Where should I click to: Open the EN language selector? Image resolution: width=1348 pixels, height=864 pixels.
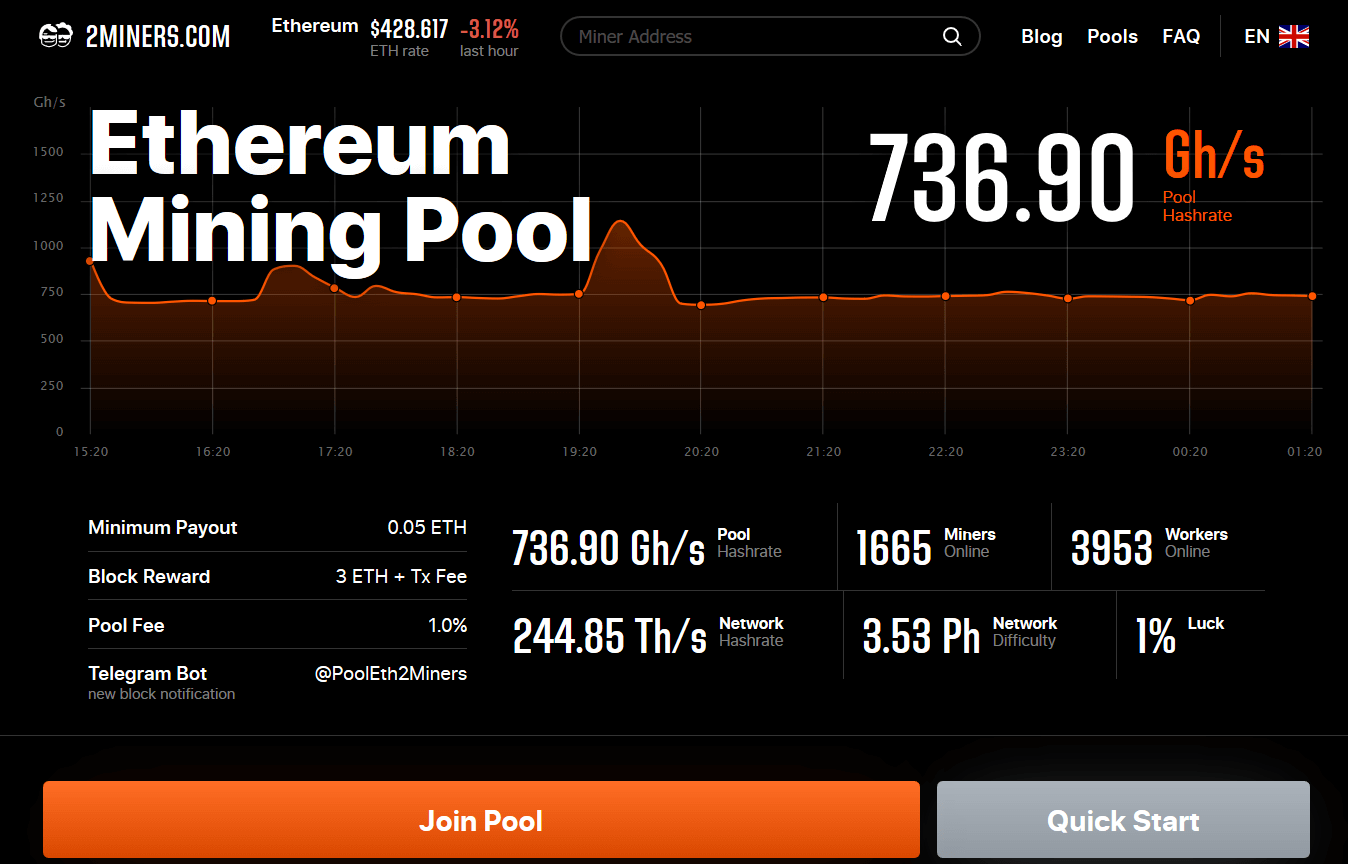point(1256,37)
